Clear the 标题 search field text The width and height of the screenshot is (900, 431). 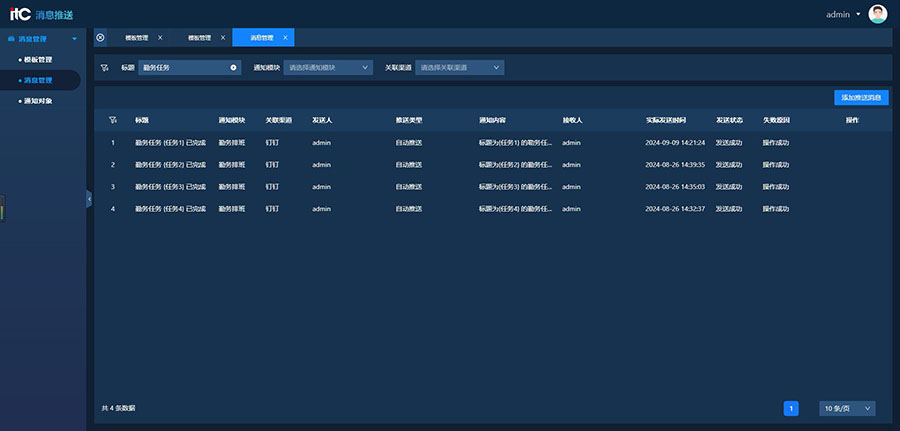coord(233,68)
